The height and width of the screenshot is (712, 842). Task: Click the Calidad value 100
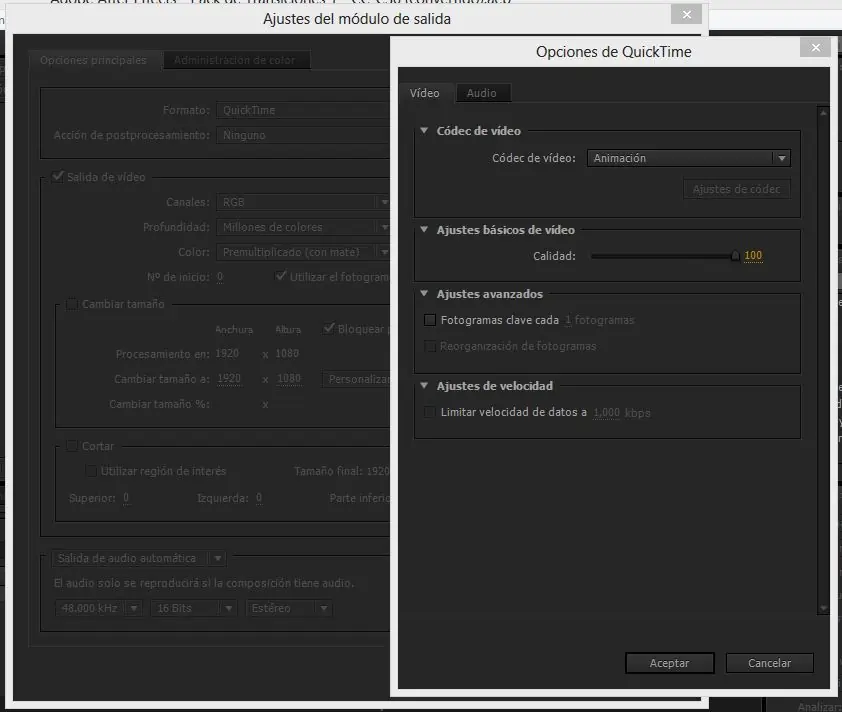pos(753,256)
